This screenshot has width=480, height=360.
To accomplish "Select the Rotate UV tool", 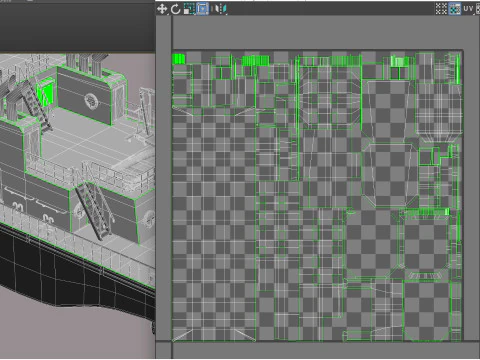I will 175,9.
